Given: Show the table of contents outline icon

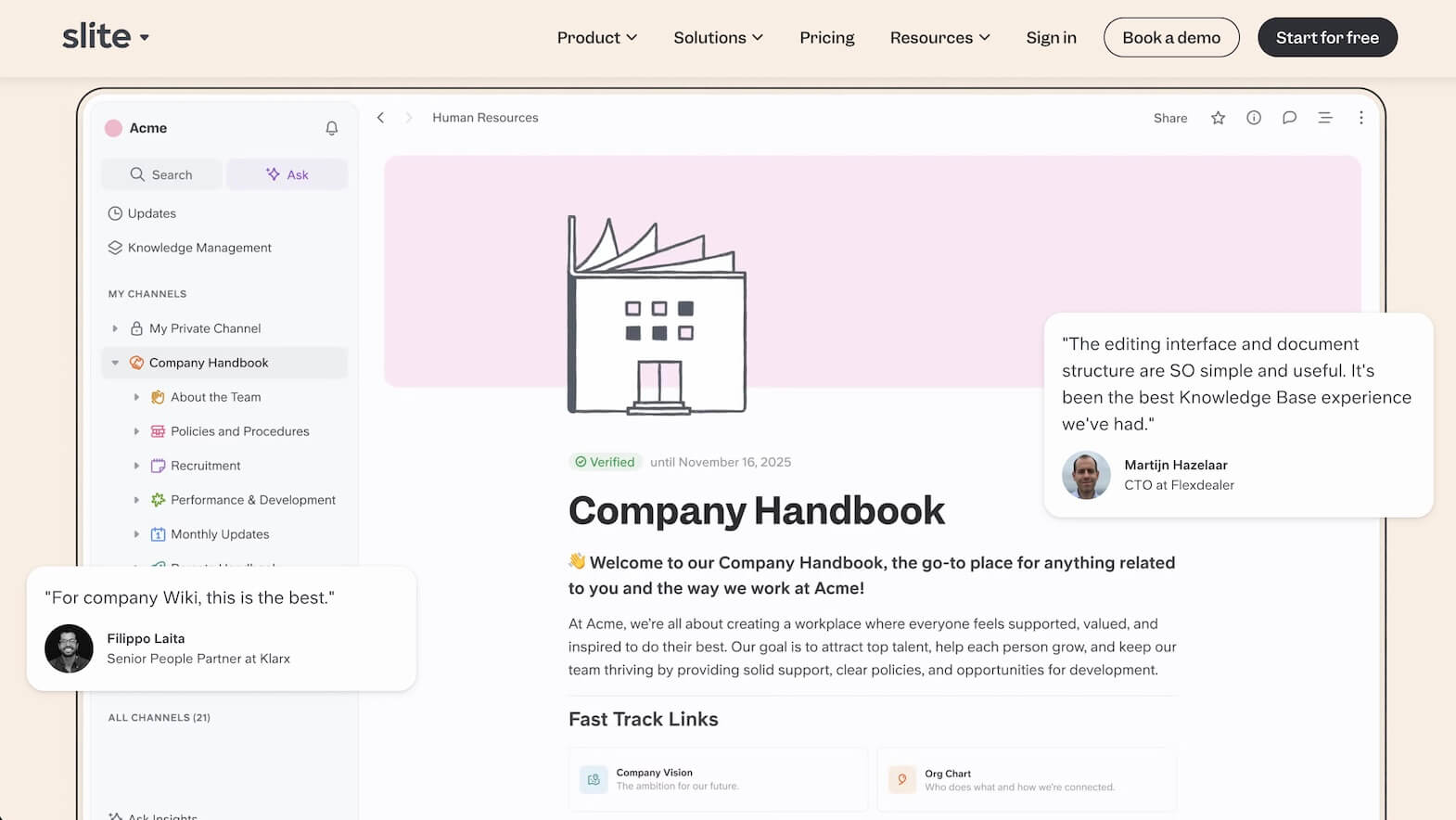Looking at the screenshot, I should 1324,118.
